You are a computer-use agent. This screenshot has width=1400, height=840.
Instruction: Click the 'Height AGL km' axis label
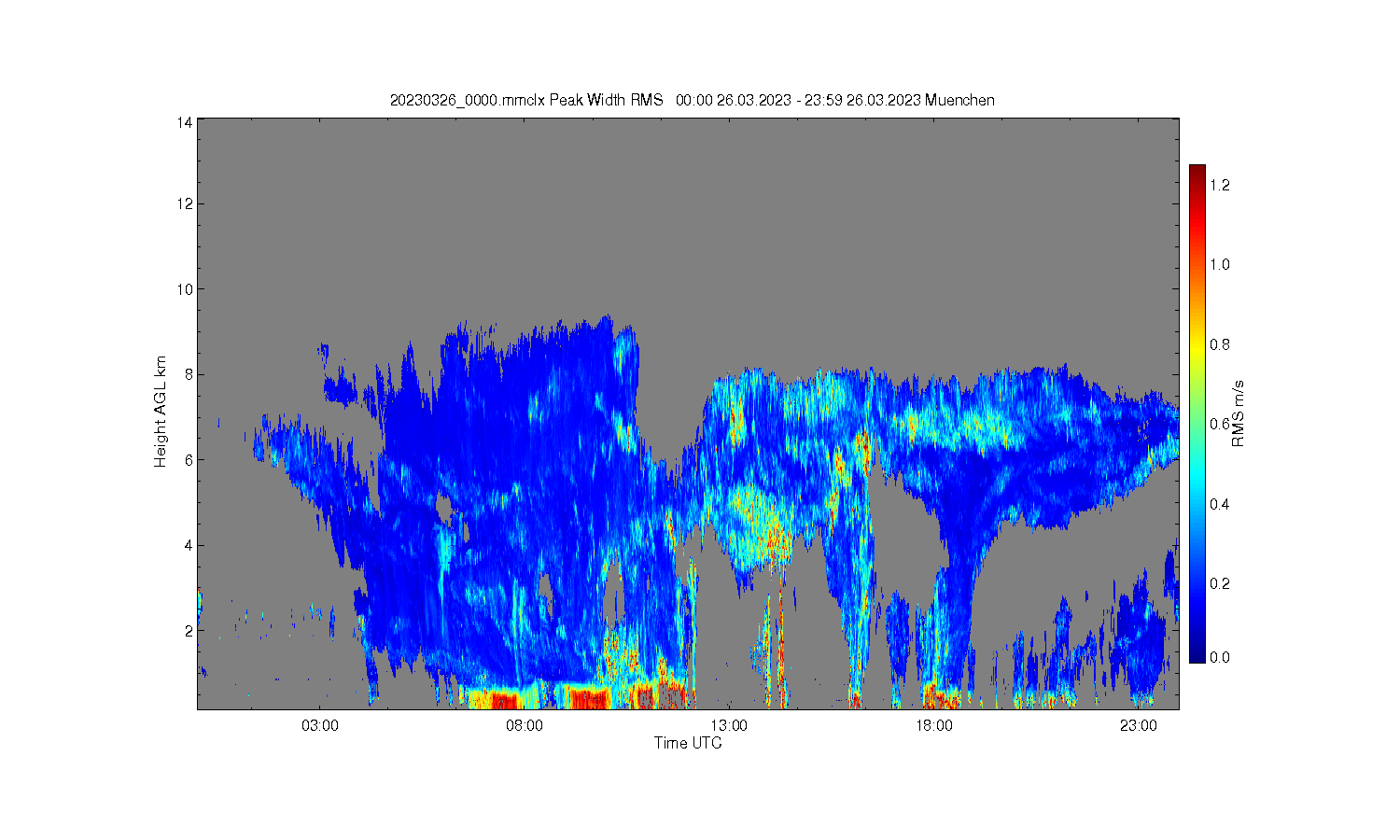161,412
